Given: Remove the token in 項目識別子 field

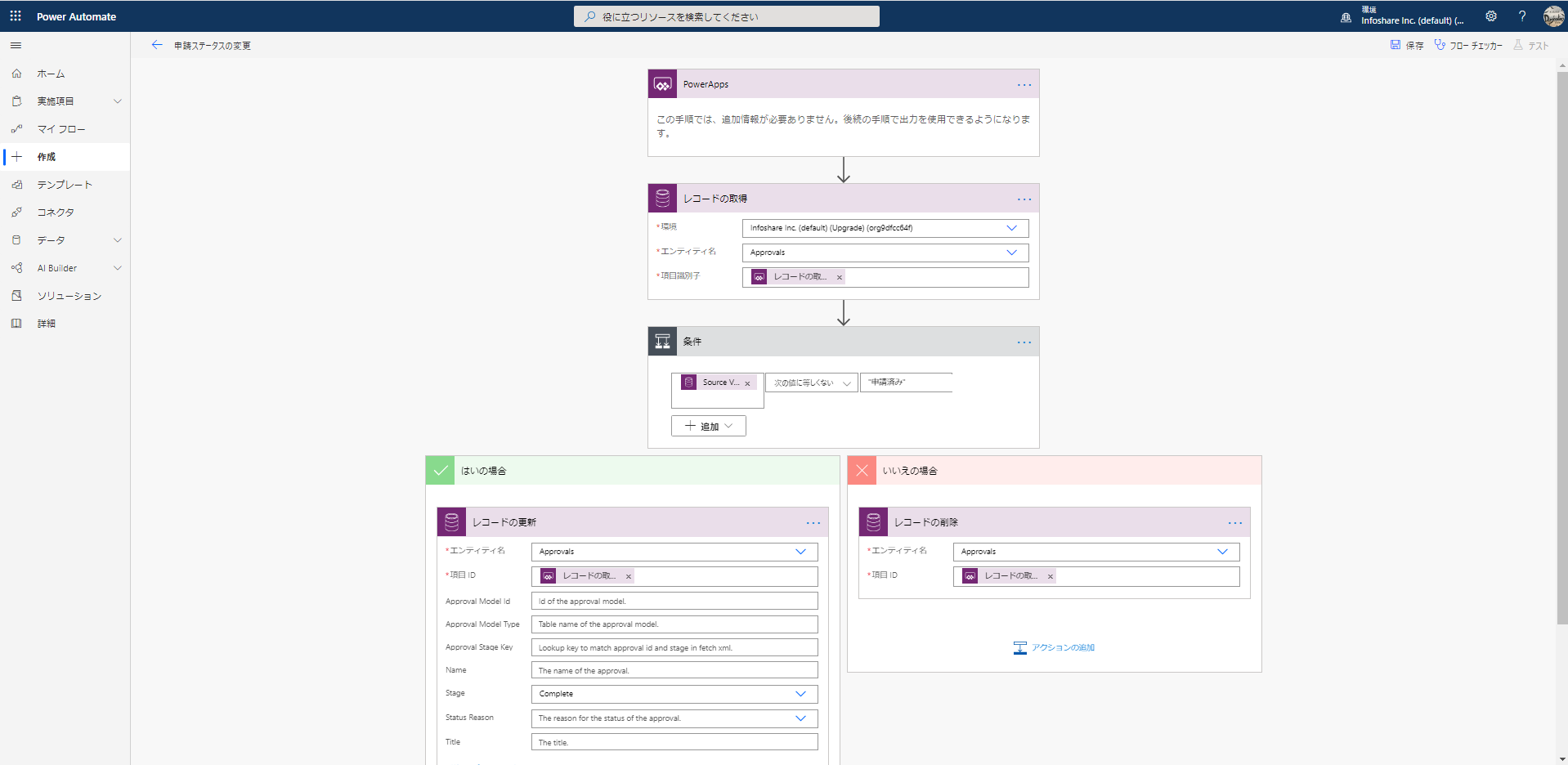Looking at the screenshot, I should 839,278.
